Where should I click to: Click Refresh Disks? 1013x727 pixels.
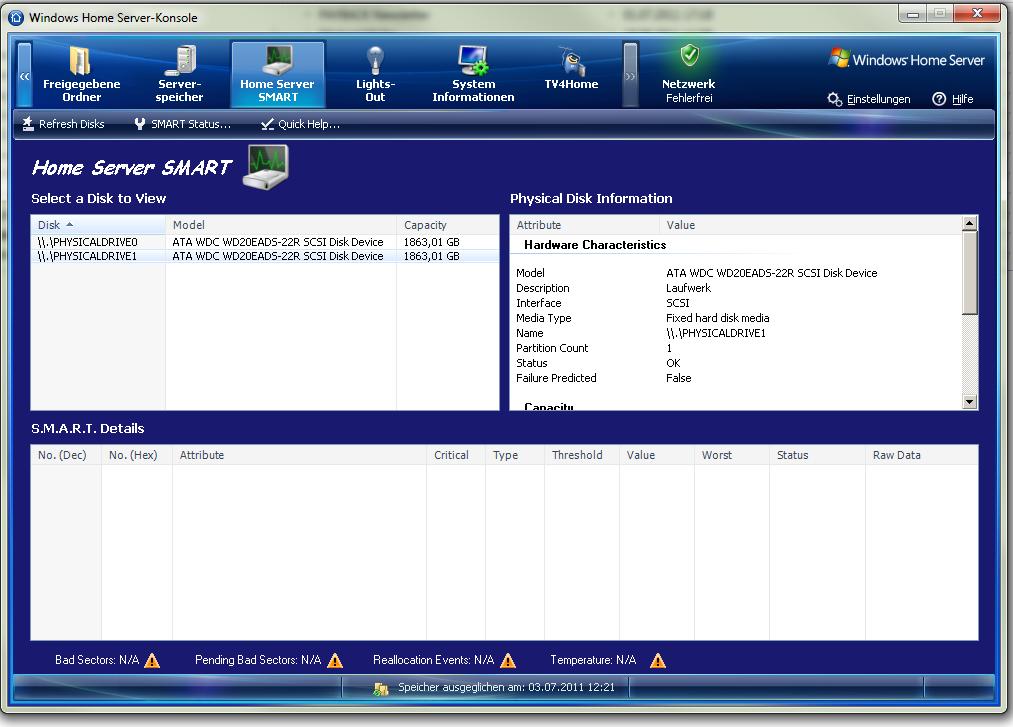pyautogui.click(x=63, y=124)
